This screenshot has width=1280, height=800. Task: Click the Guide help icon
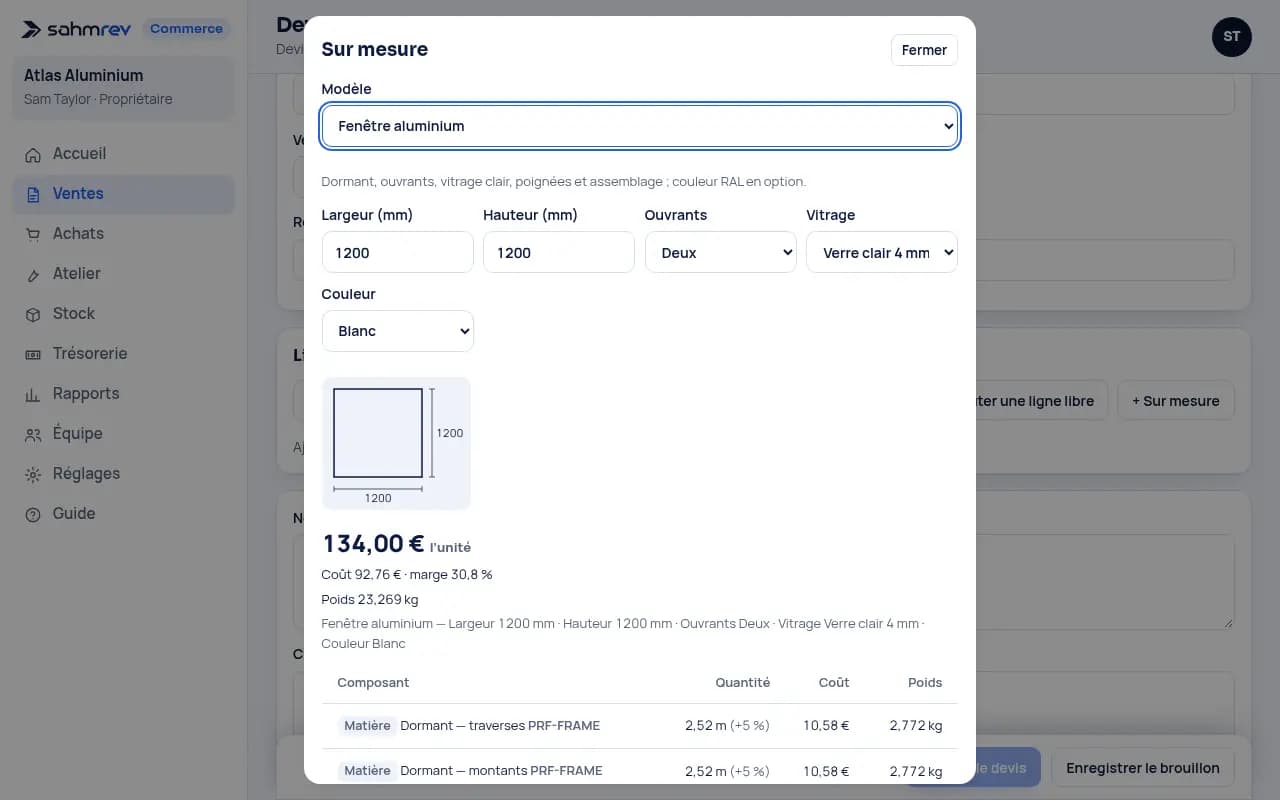pyautogui.click(x=34, y=514)
